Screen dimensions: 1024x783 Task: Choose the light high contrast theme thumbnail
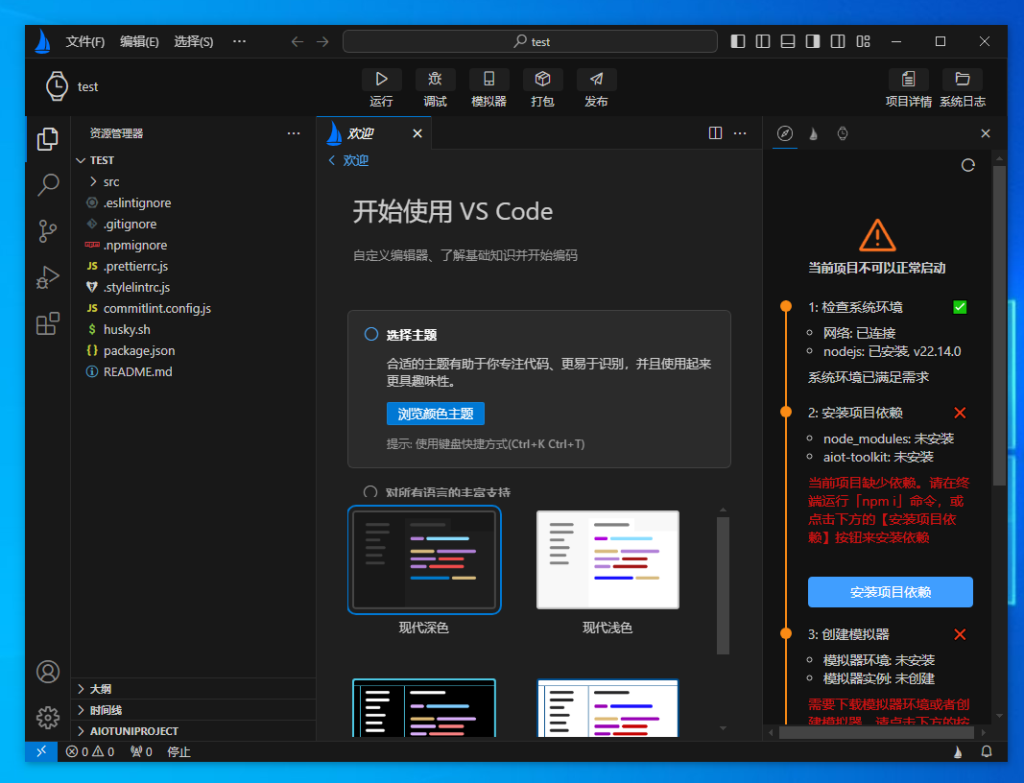(x=608, y=708)
